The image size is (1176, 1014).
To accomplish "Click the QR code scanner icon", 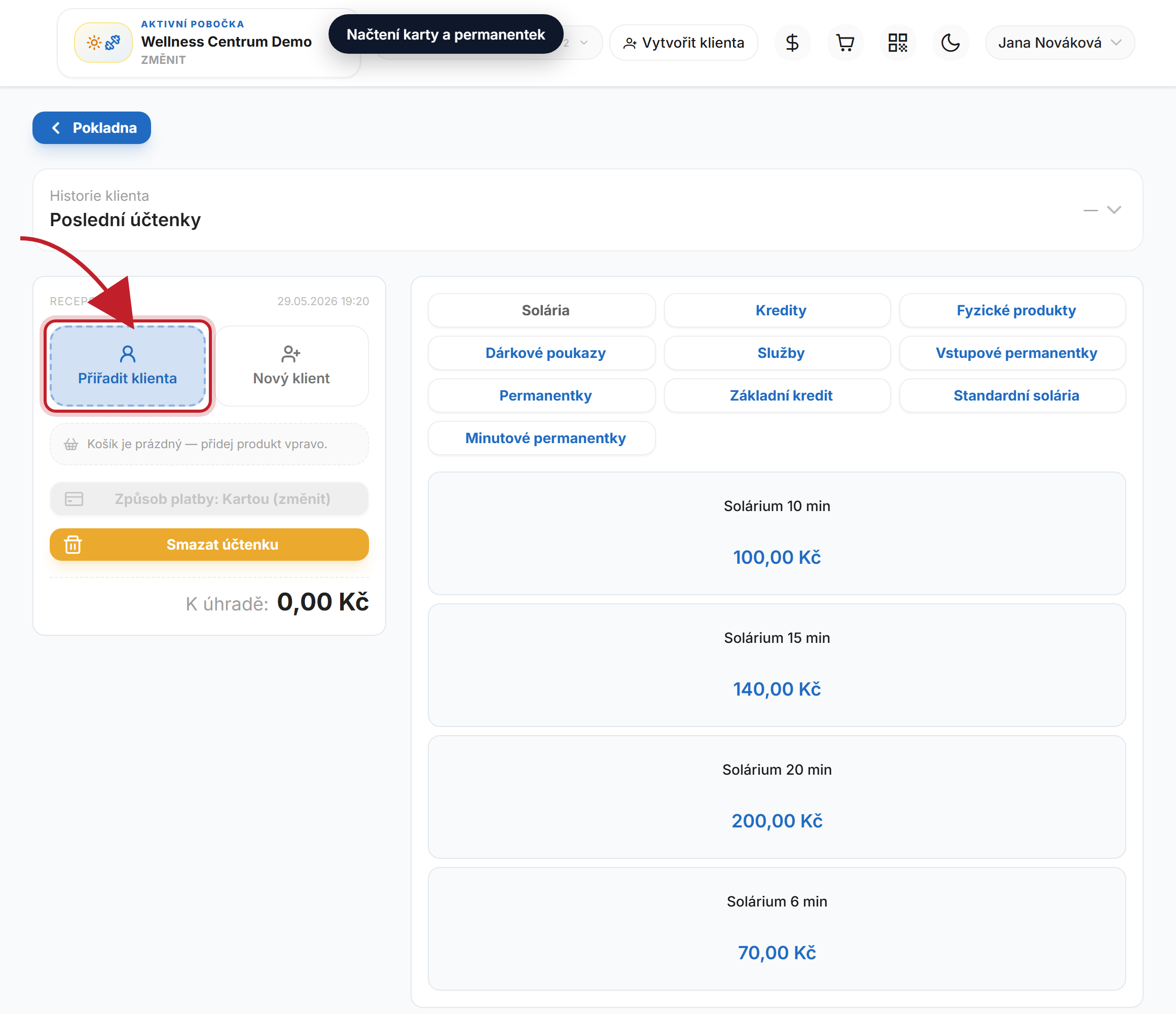I will (x=898, y=43).
